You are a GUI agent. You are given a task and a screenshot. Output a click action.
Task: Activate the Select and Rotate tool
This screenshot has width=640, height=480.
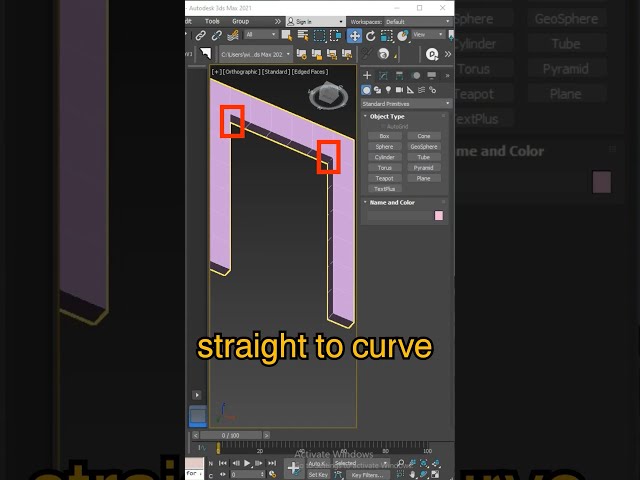pyautogui.click(x=371, y=36)
